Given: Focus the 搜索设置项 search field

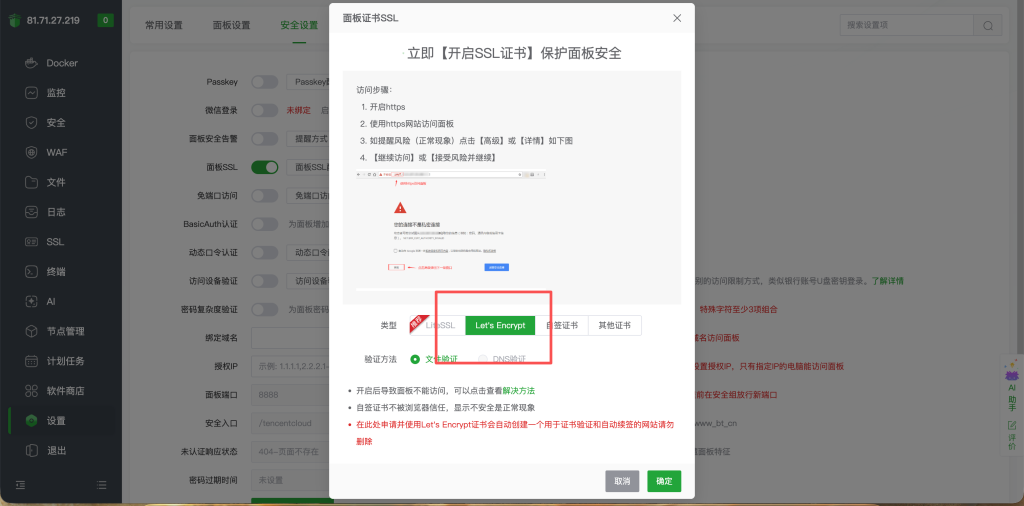Looking at the screenshot, I should (906, 25).
